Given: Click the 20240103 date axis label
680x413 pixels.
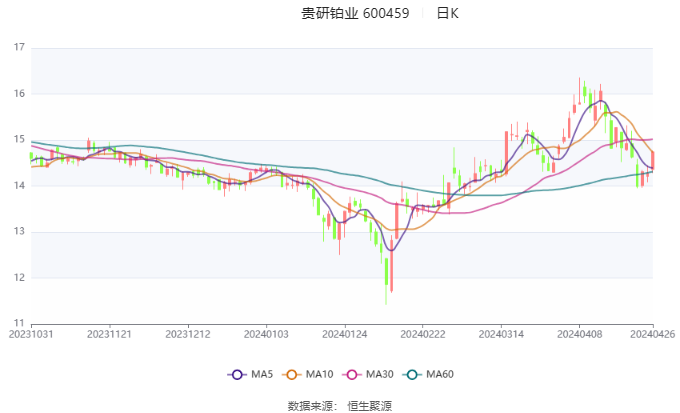Looking at the screenshot, I should (x=266, y=334).
